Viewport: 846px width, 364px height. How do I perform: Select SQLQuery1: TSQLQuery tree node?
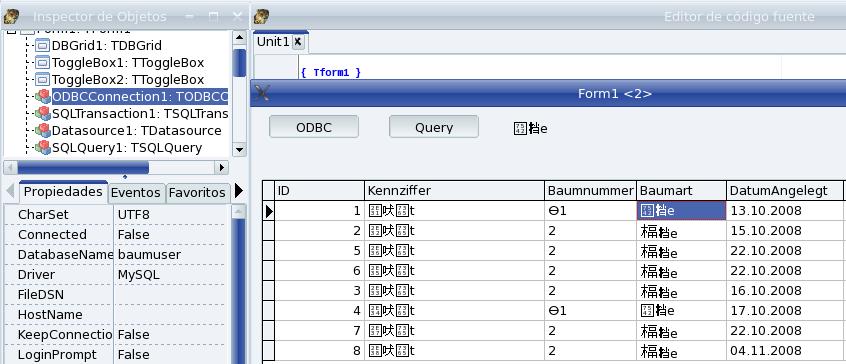127,148
